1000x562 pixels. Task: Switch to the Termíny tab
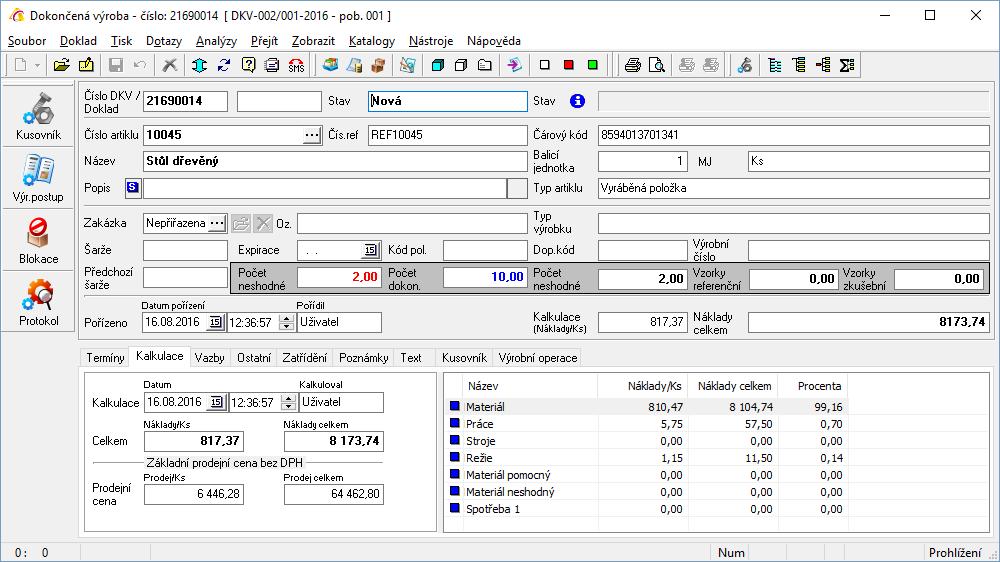point(105,358)
